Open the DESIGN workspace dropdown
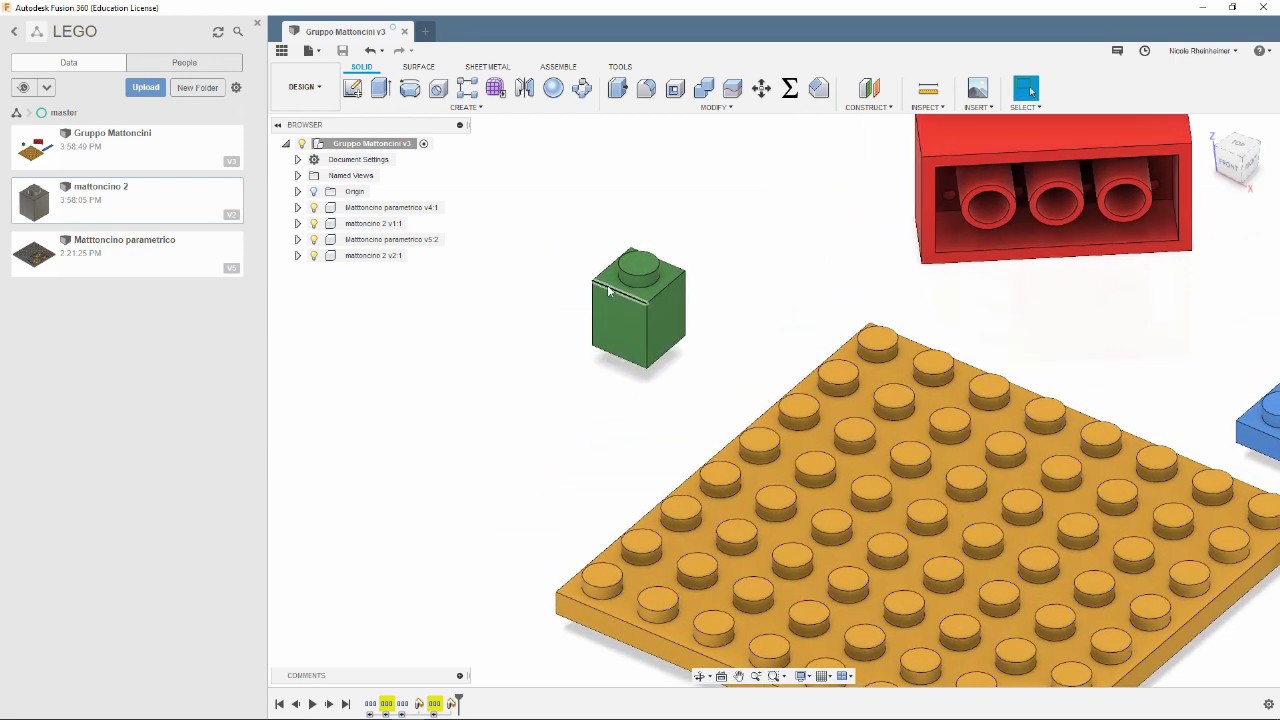This screenshot has height=720, width=1280. pyautogui.click(x=305, y=87)
